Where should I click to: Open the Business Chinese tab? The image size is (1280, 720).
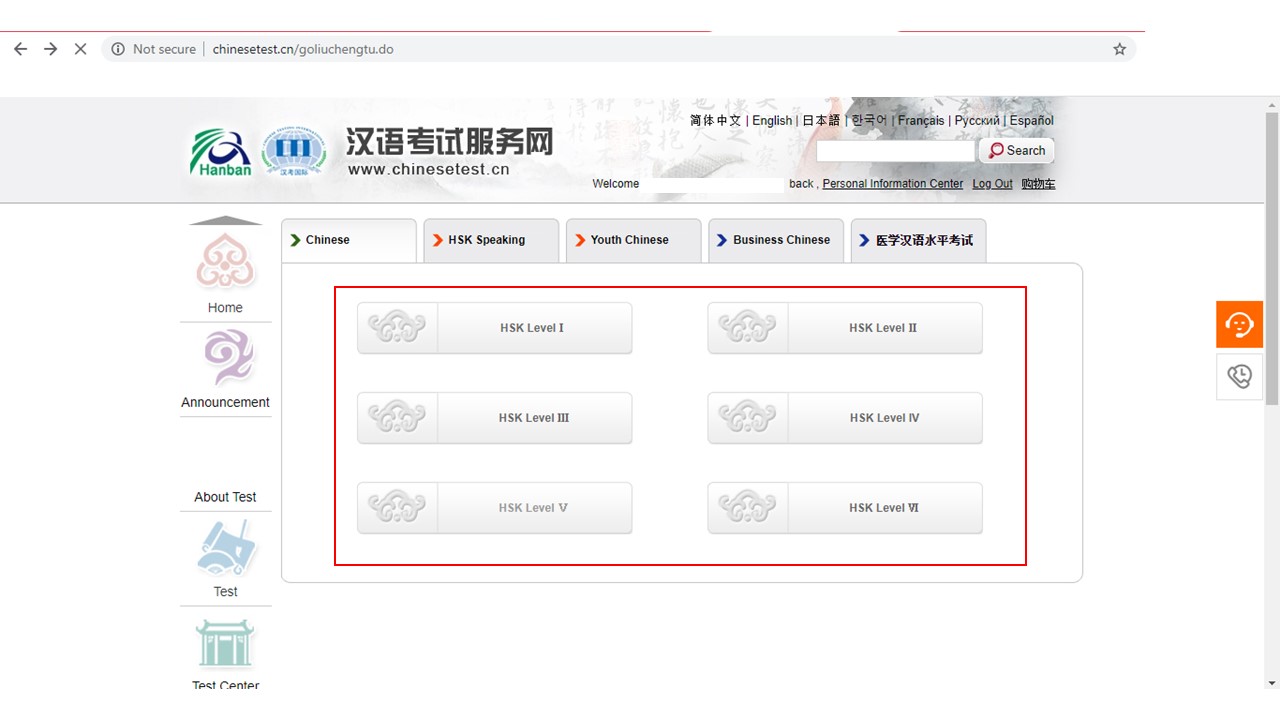(776, 240)
